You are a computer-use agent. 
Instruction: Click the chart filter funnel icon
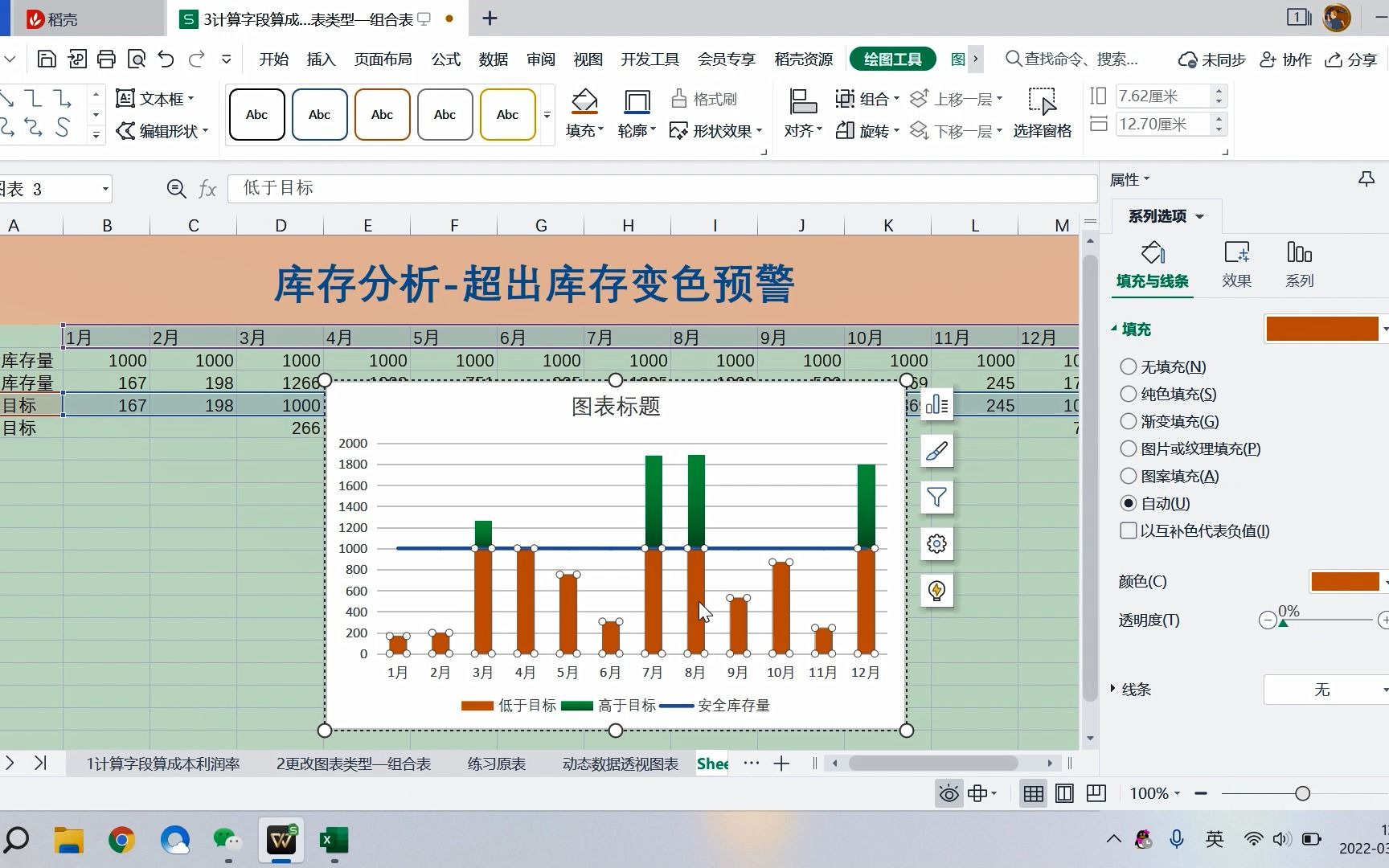click(936, 497)
